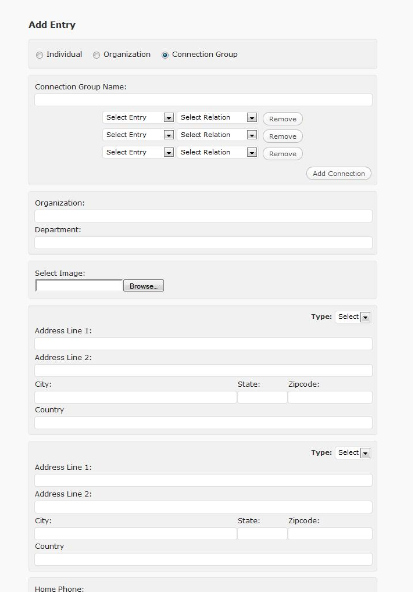Select the Connection Group radio option
Image resolution: width=413 pixels, height=592 pixels.
tap(165, 55)
